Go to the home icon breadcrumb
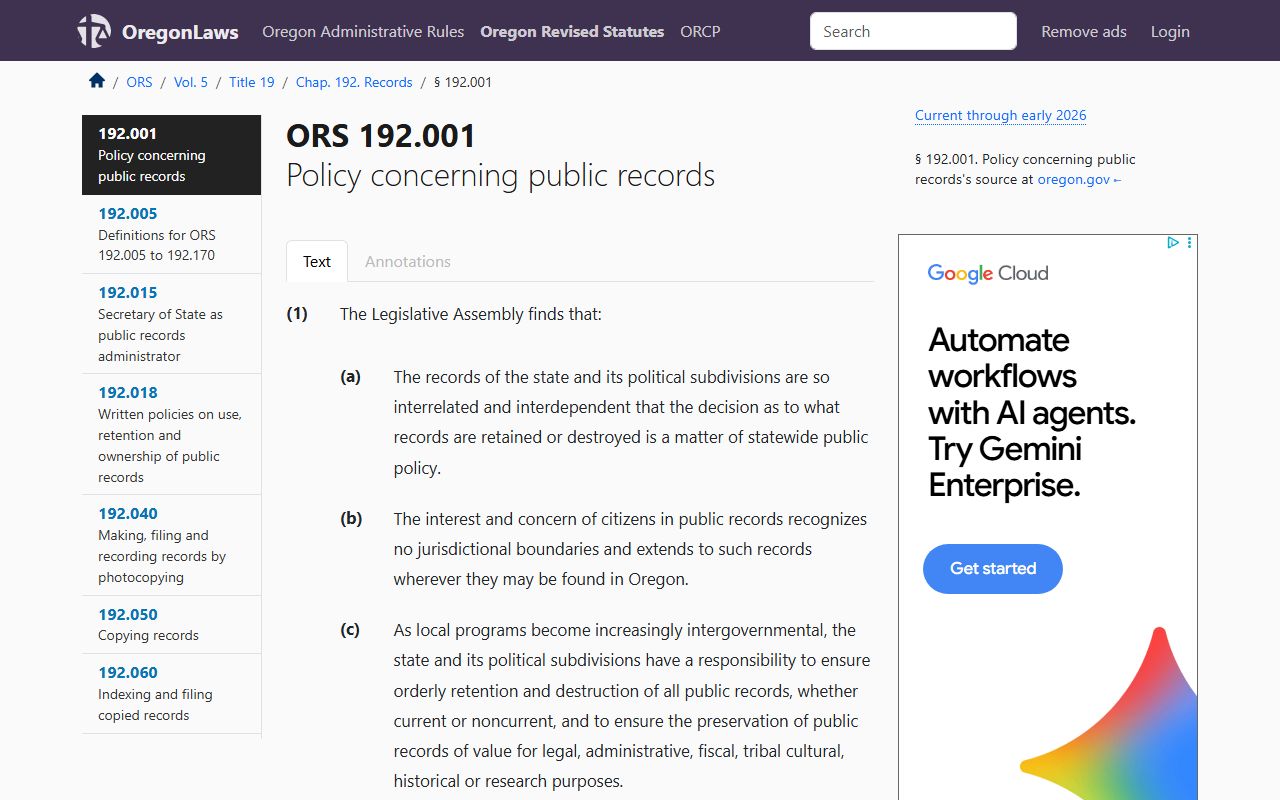The image size is (1280, 800). 97,81
